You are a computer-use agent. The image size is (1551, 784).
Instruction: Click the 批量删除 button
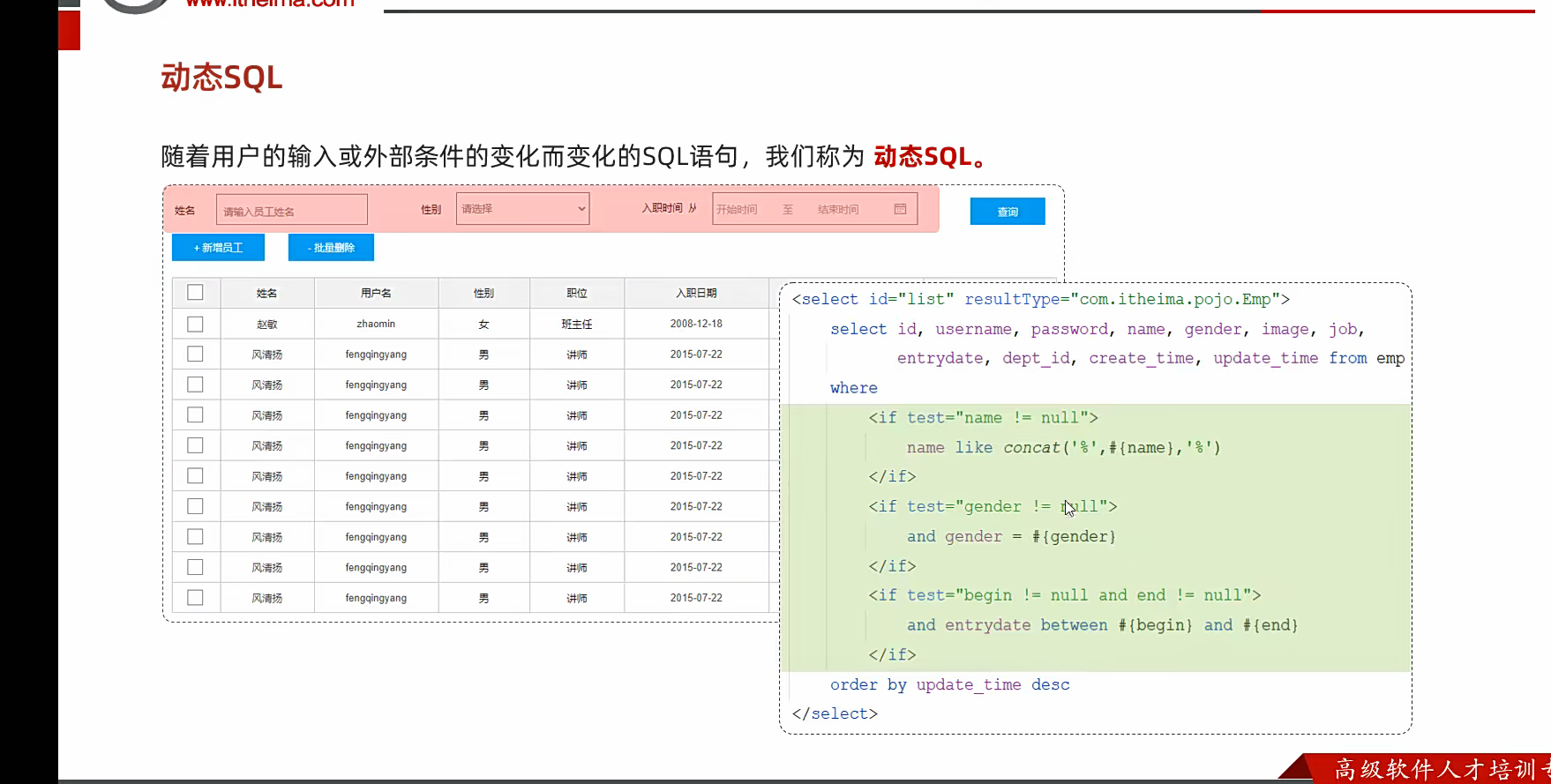click(331, 248)
